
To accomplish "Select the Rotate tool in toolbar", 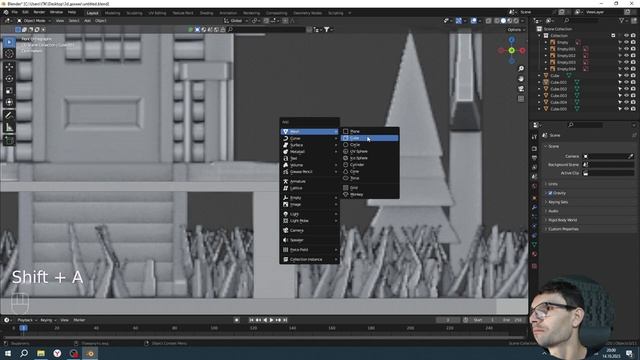I will [9, 79].
